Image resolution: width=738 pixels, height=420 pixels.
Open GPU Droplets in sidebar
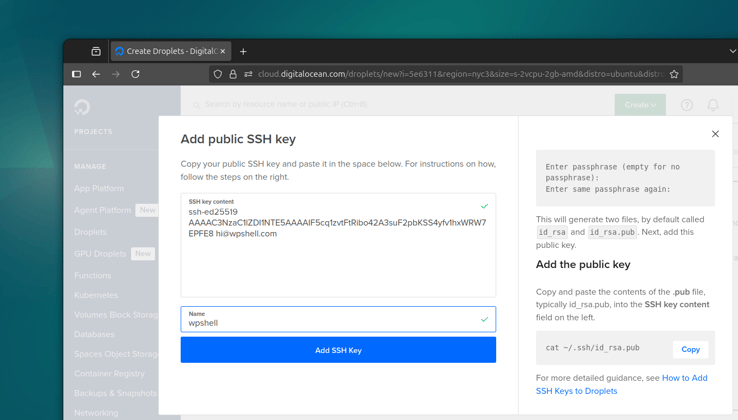[x=100, y=253]
